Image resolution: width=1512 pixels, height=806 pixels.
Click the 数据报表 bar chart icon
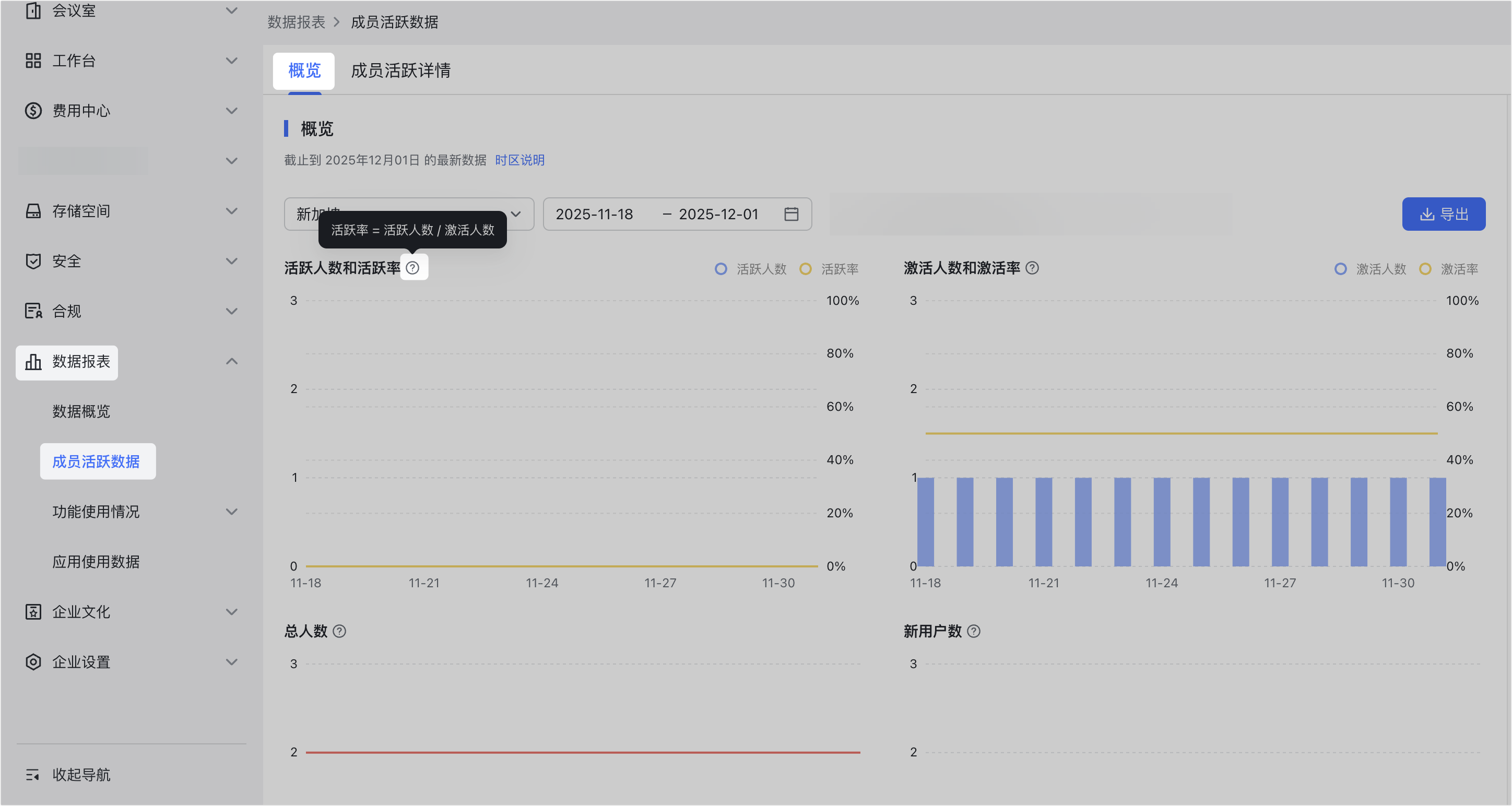coord(33,361)
